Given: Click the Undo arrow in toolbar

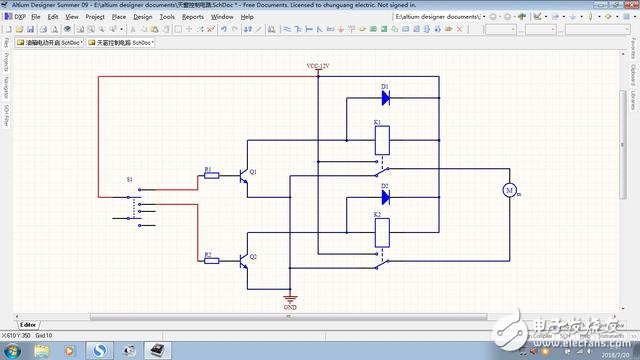Looking at the screenshot, I should 224,29.
